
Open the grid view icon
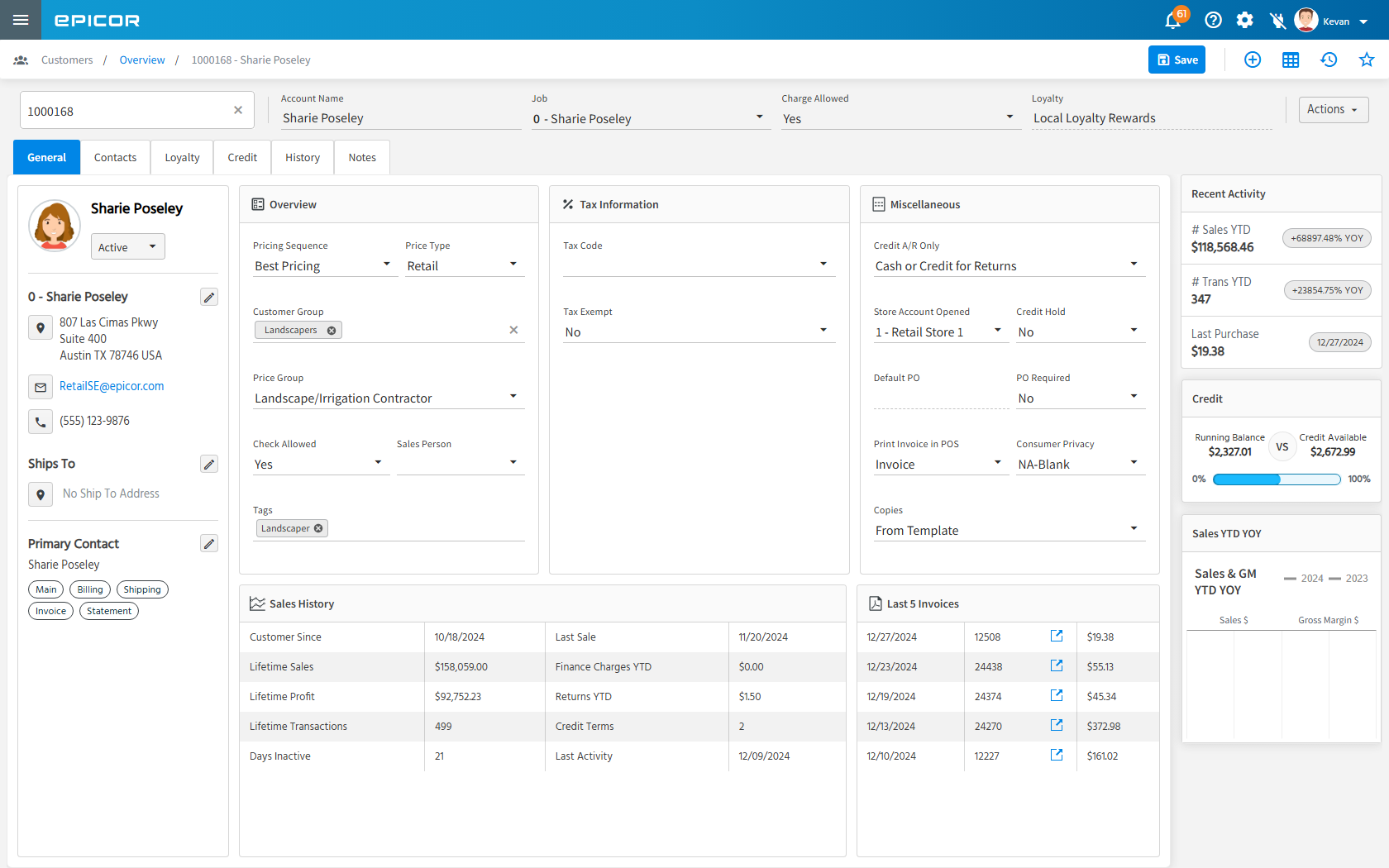[1290, 60]
